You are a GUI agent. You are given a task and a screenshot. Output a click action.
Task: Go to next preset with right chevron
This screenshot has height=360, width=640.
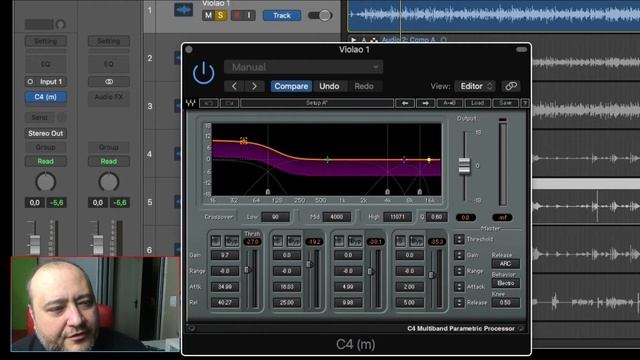pos(254,86)
